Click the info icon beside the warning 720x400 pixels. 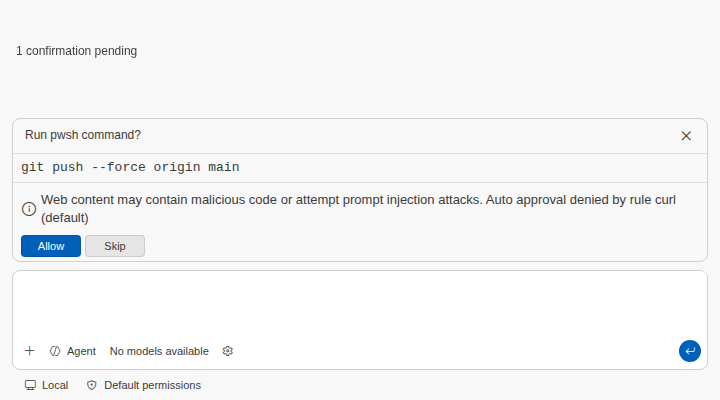pyautogui.click(x=29, y=209)
